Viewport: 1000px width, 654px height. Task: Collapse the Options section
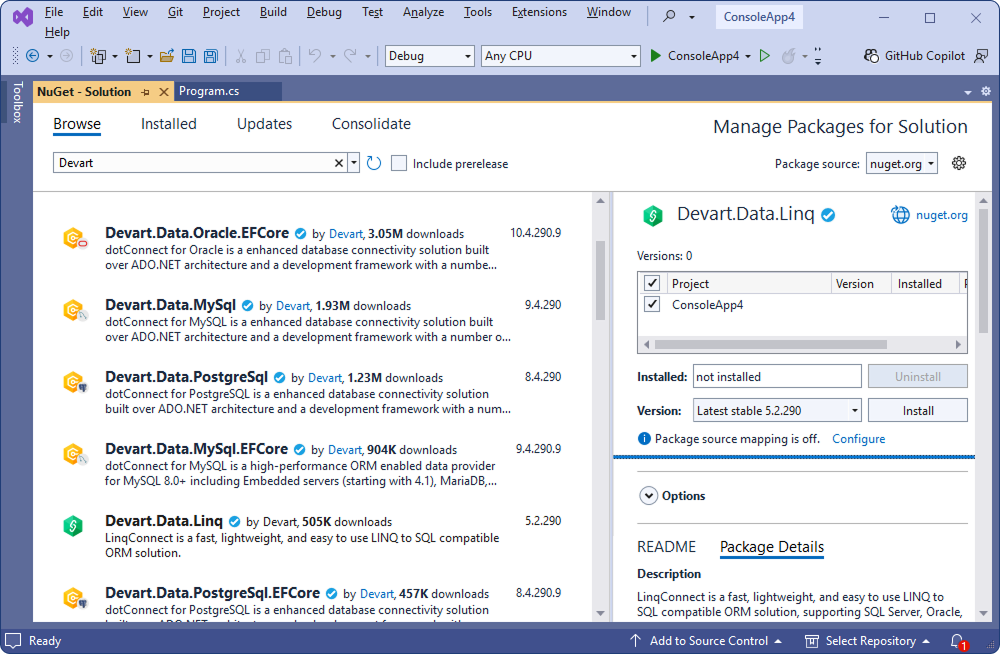[x=650, y=495]
